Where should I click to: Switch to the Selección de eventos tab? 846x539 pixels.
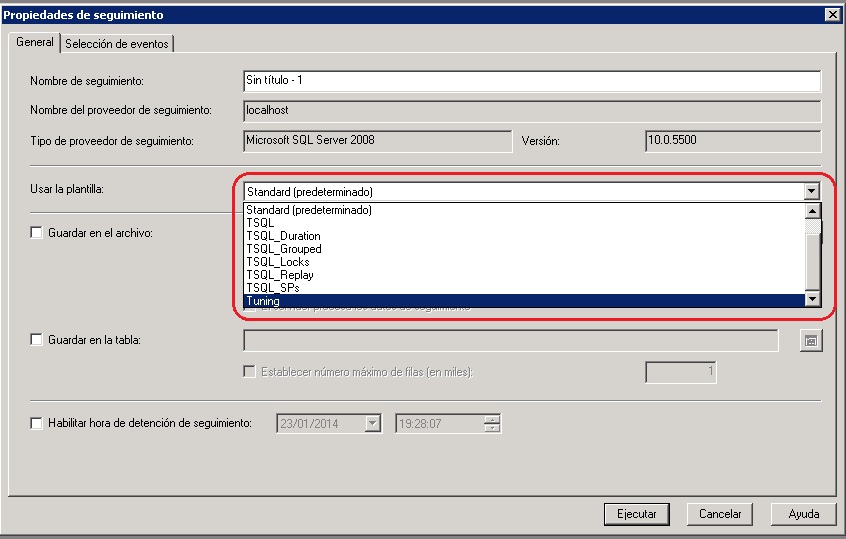117,44
